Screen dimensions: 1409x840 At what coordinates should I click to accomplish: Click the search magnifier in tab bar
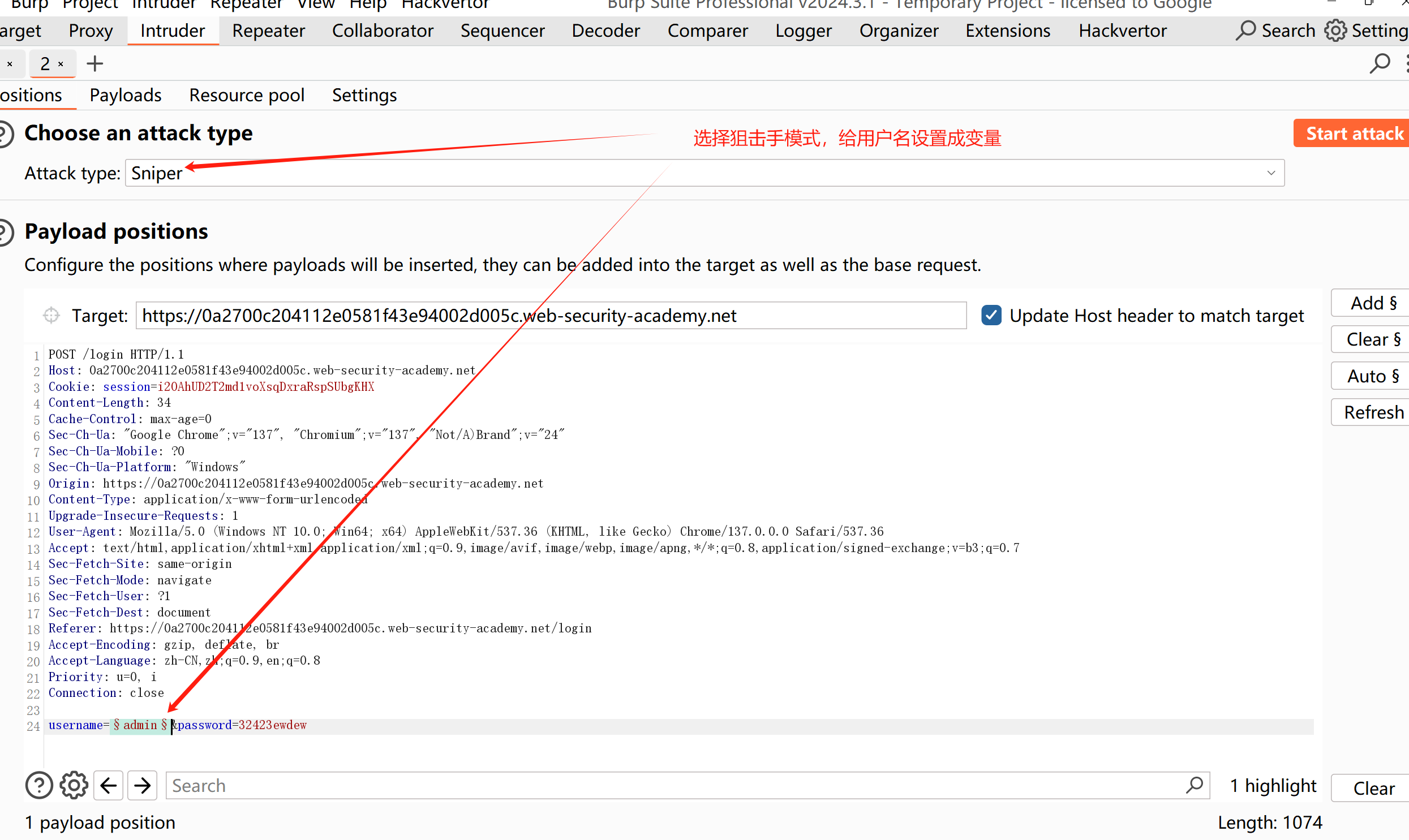[1380, 63]
